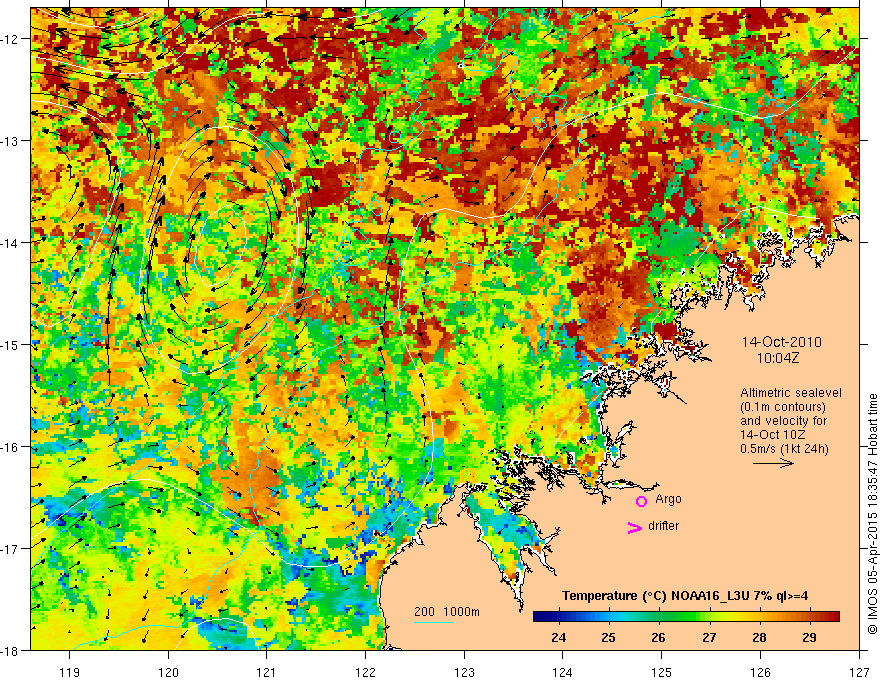Click the '0.5m/s (1kt 24h)' label
The width and height of the screenshot is (880, 680).
[784, 448]
